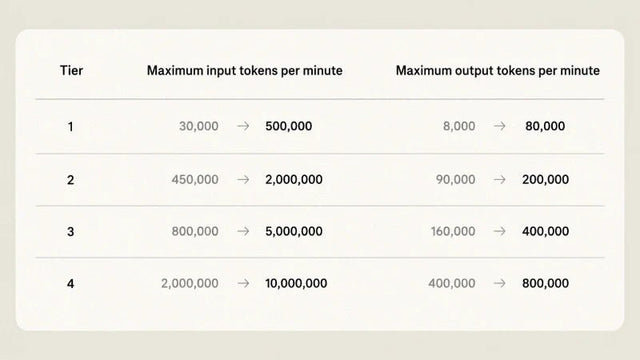Click the arrow after 800,000 input tokens
The width and height of the screenshot is (640, 360).
pos(243,231)
